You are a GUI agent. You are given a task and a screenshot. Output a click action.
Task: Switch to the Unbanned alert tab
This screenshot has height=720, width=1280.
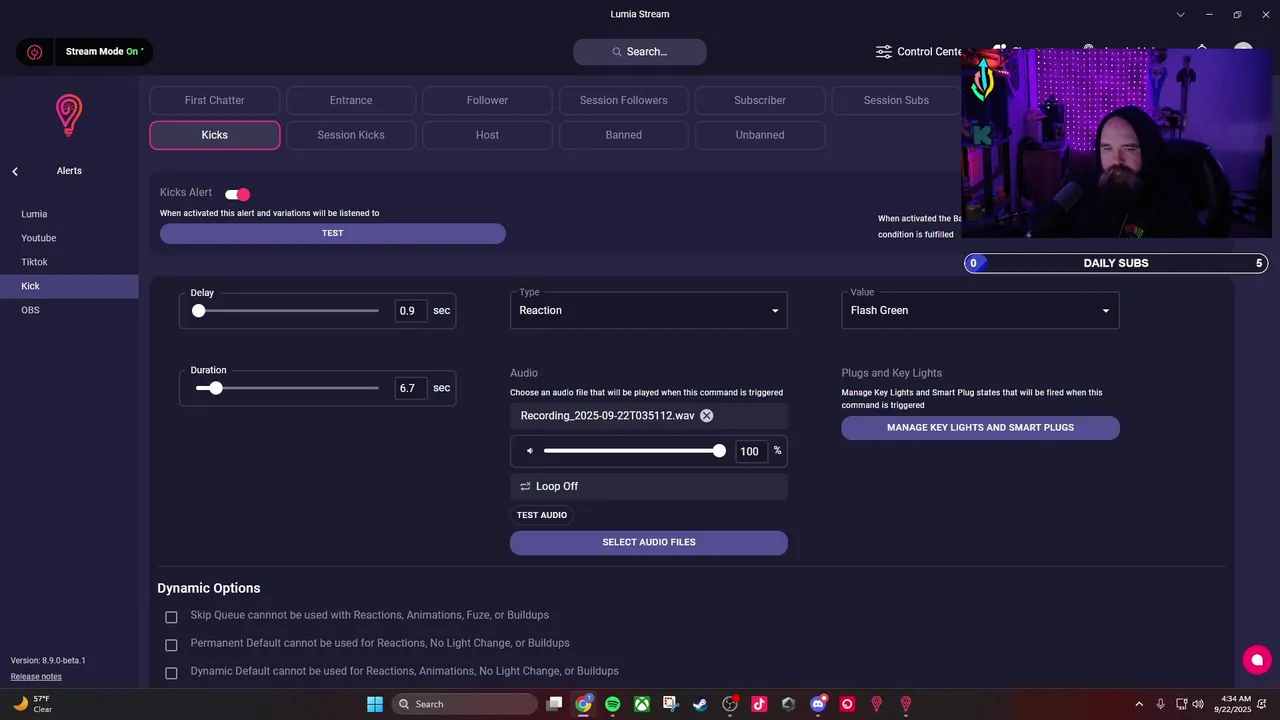coord(760,135)
